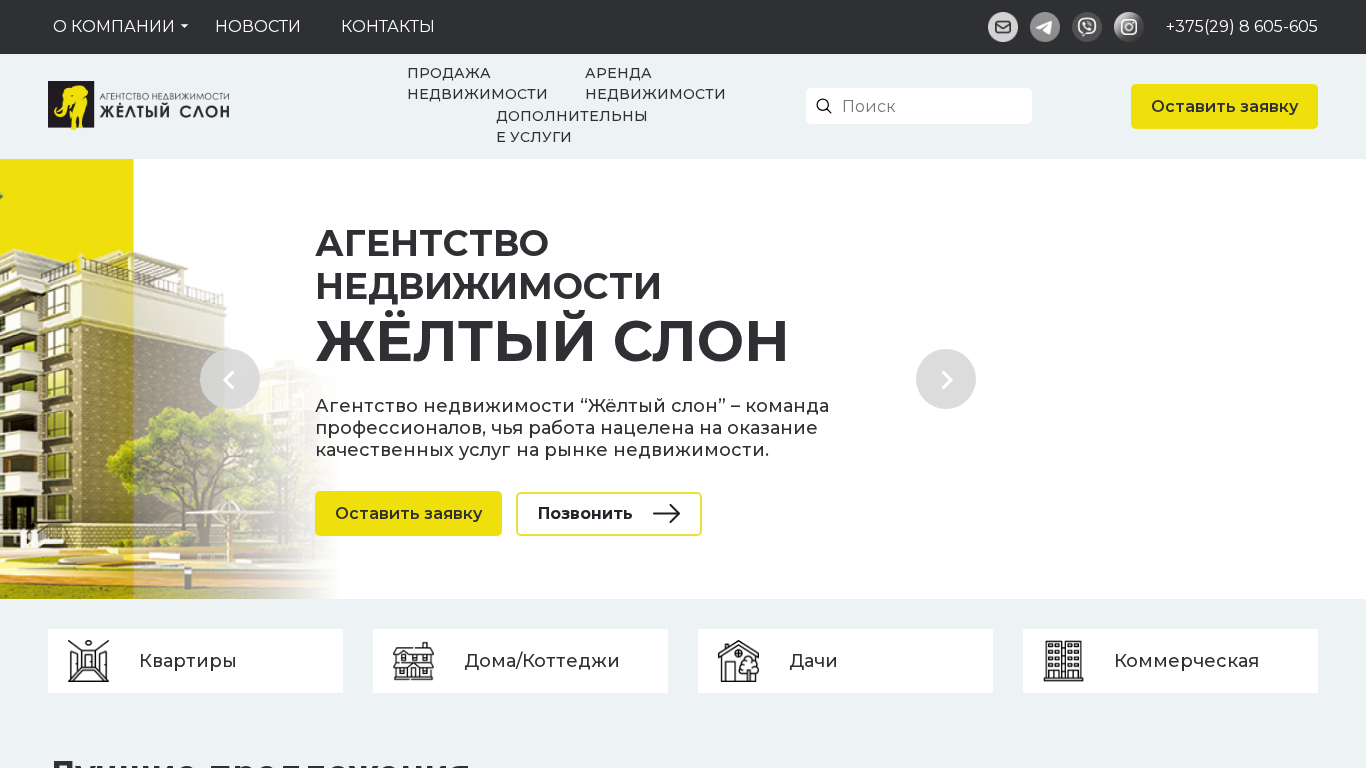
Task: Click the dacha category icon
Action: [x=738, y=661]
